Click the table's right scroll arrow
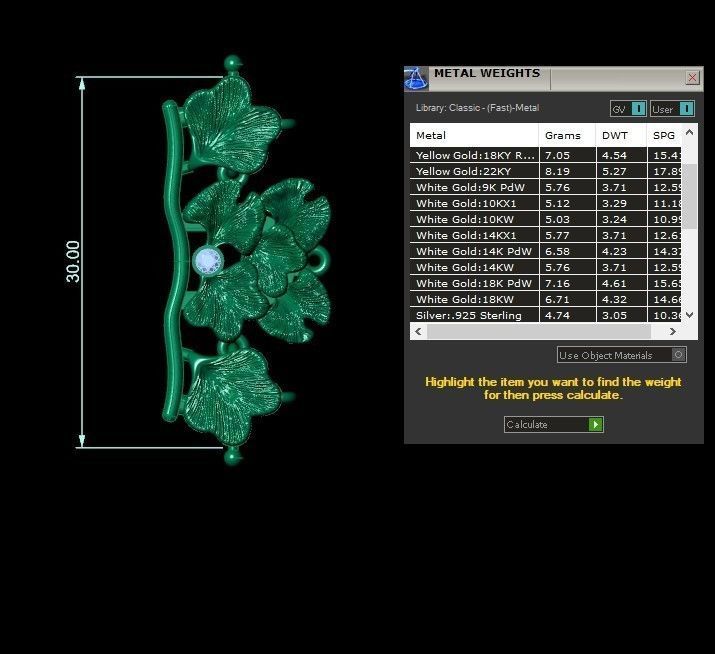 pos(673,332)
